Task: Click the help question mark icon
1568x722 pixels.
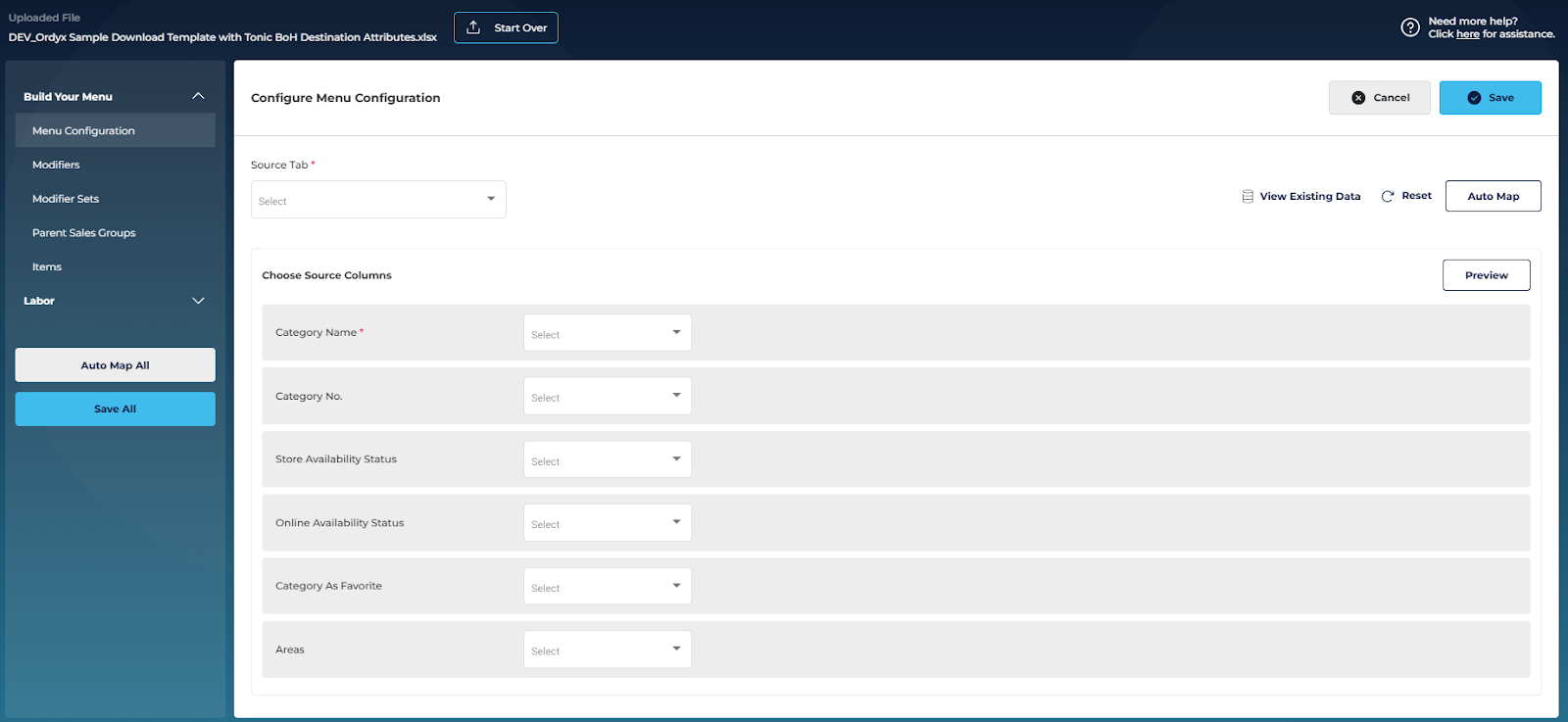Action: point(1410,27)
